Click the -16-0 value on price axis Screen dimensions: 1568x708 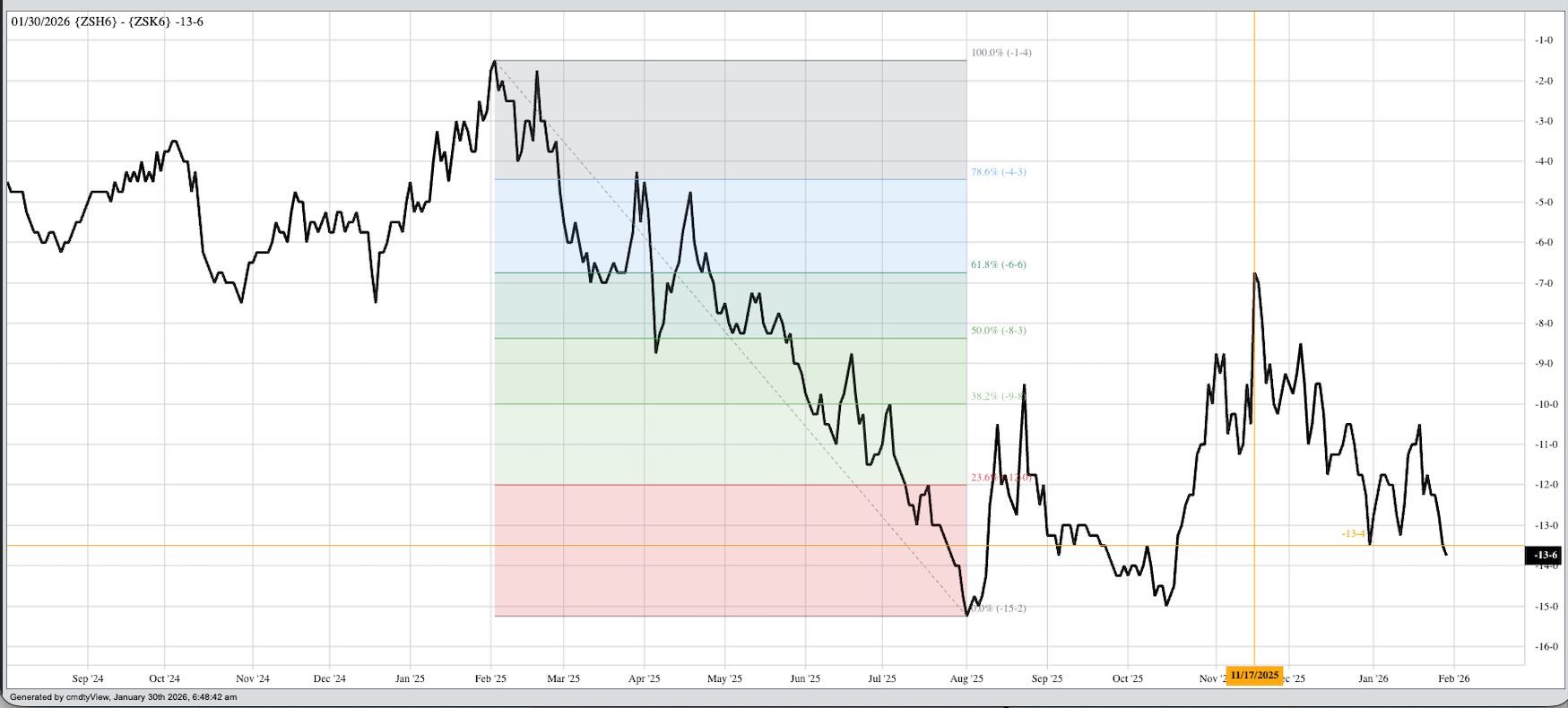(1544, 647)
